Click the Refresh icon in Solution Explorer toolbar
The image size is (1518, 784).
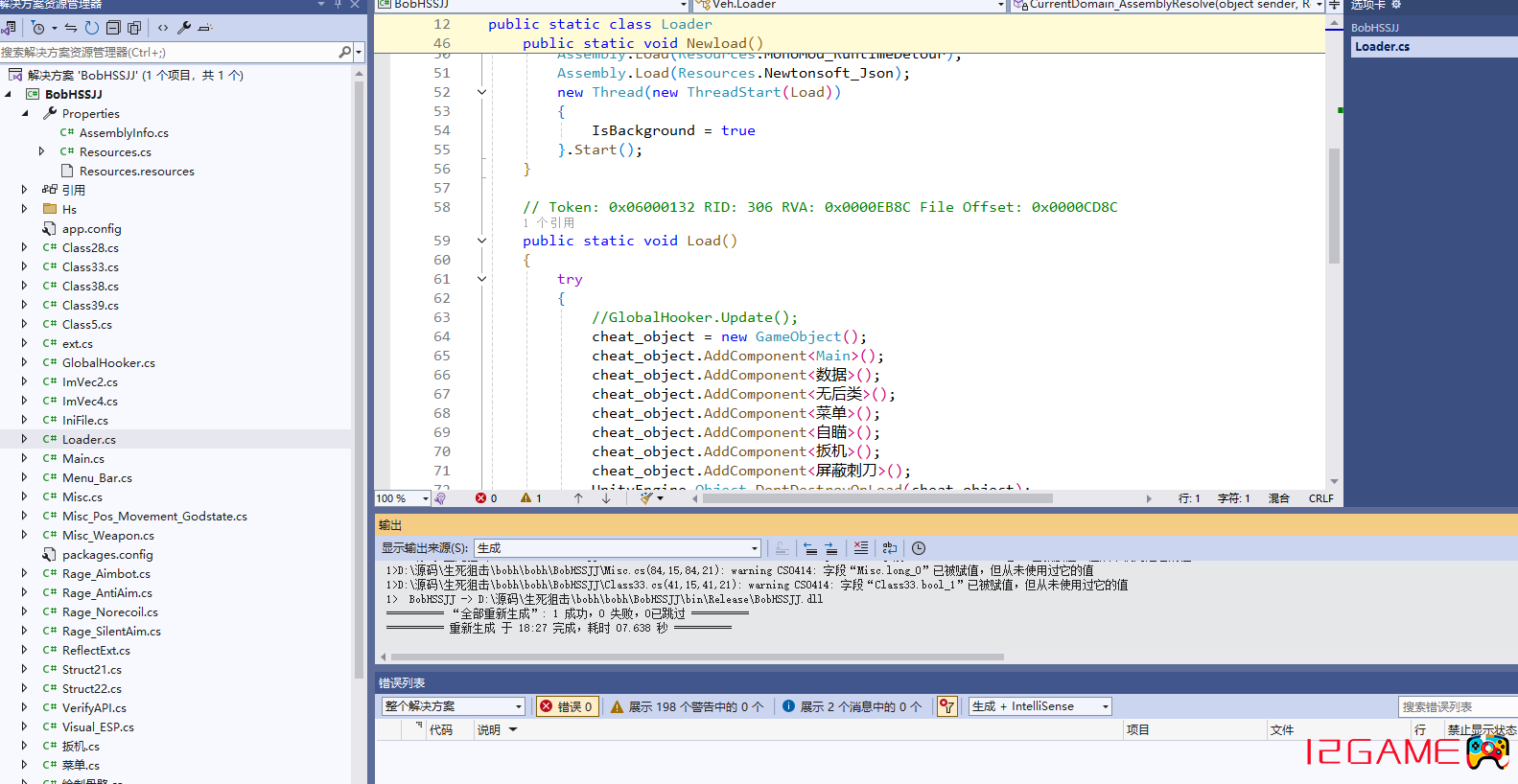pos(92,28)
